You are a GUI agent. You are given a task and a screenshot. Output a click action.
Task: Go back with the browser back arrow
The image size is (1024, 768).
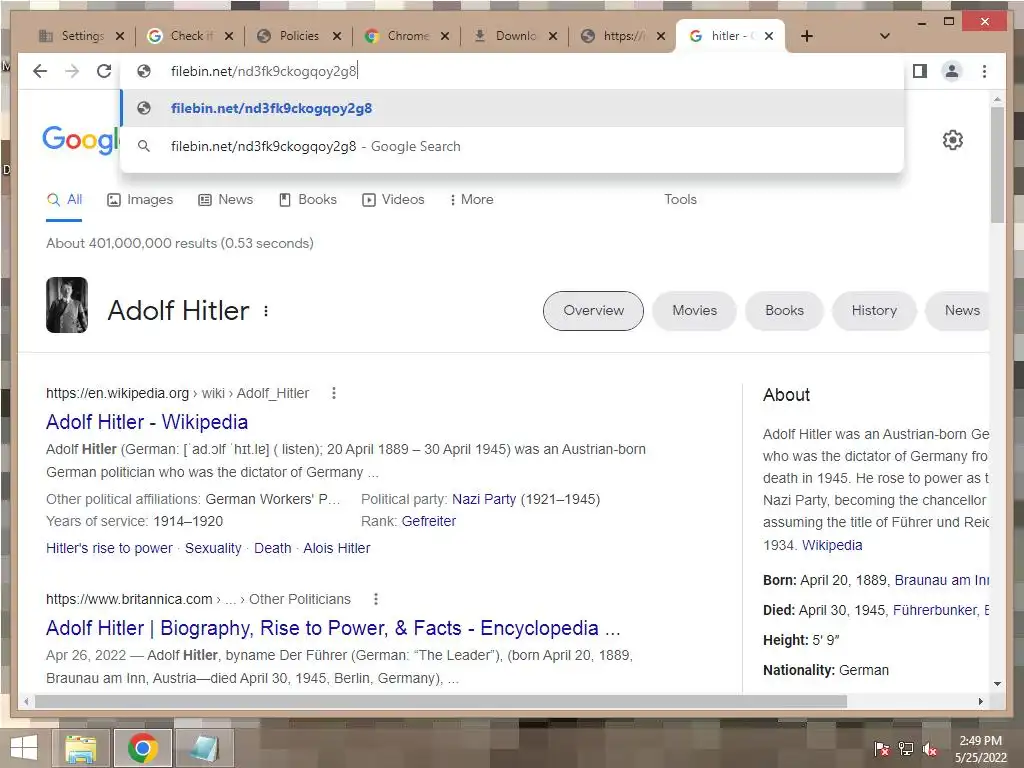click(x=40, y=71)
